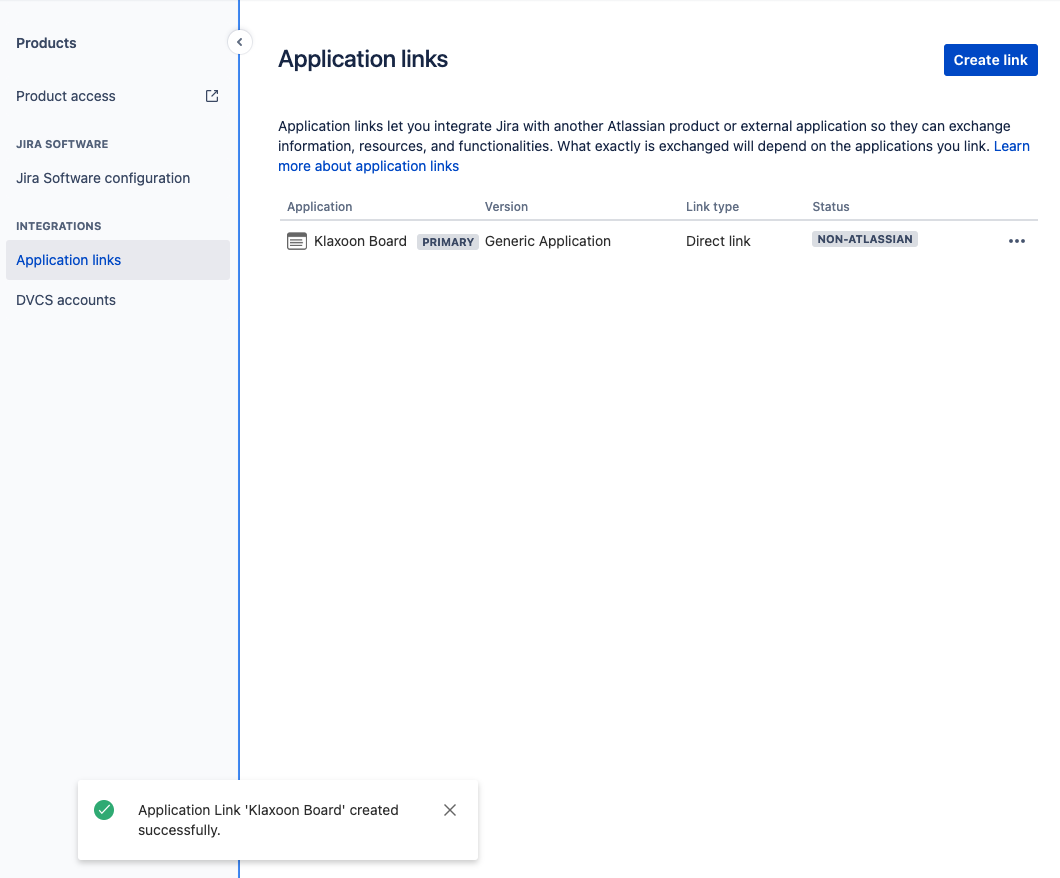Follow the 'Learn more about application links' link
The image size is (1060, 878).
[x=369, y=165]
